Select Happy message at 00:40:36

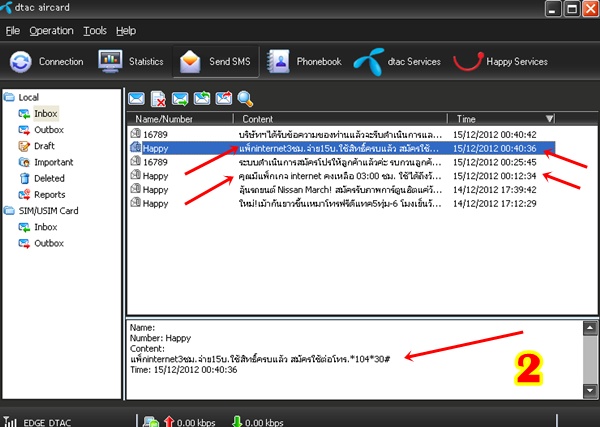tap(341, 148)
